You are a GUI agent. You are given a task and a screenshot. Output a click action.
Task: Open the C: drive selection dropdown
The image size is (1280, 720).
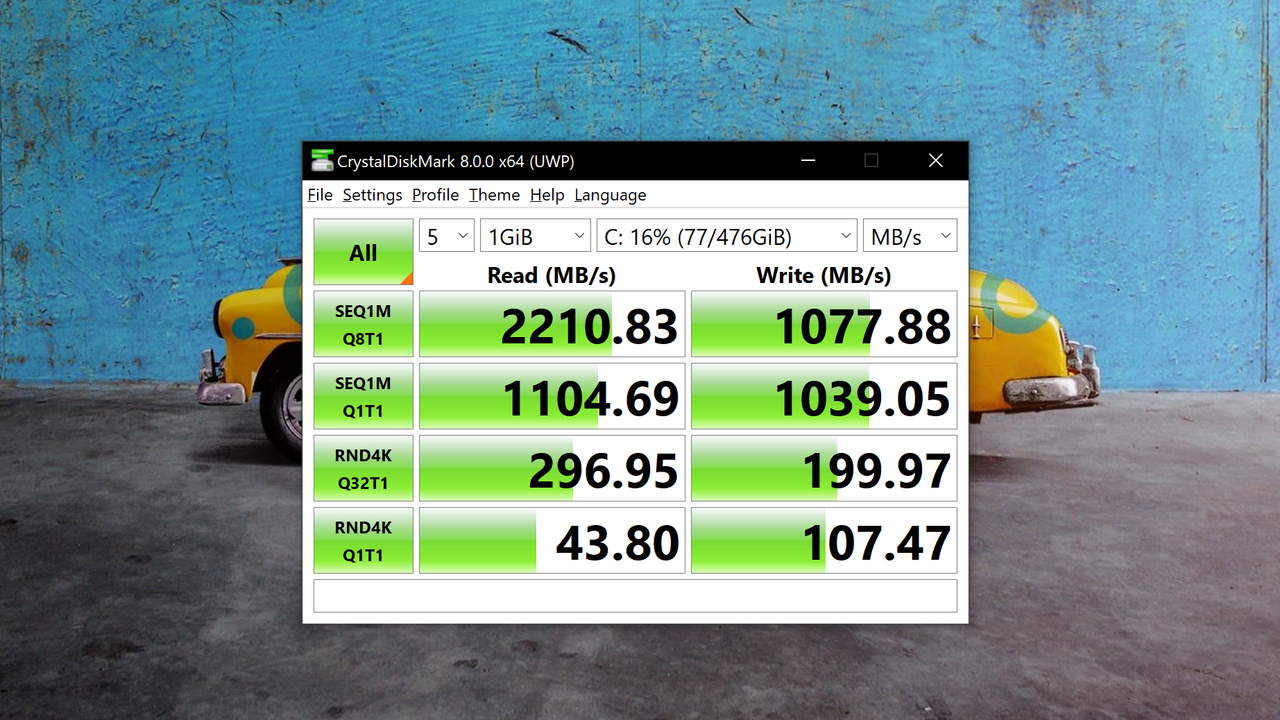point(727,236)
